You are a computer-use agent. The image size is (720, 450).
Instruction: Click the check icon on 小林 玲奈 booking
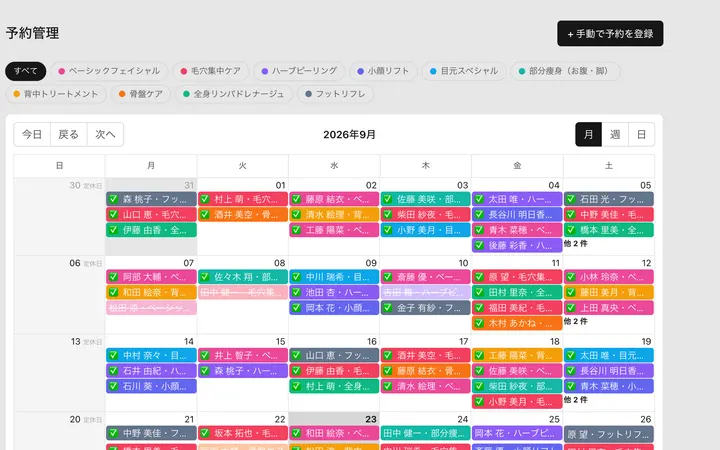[571, 277]
